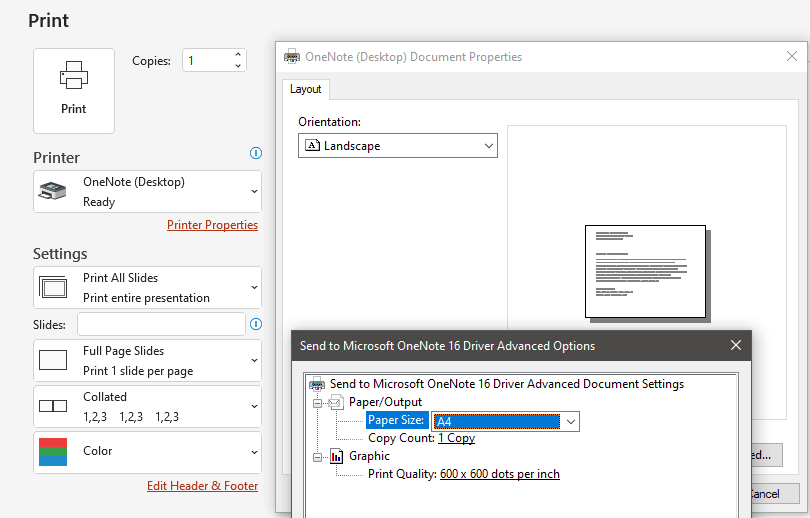
Task: Click the Edit Header & Footer link
Action: point(202,486)
